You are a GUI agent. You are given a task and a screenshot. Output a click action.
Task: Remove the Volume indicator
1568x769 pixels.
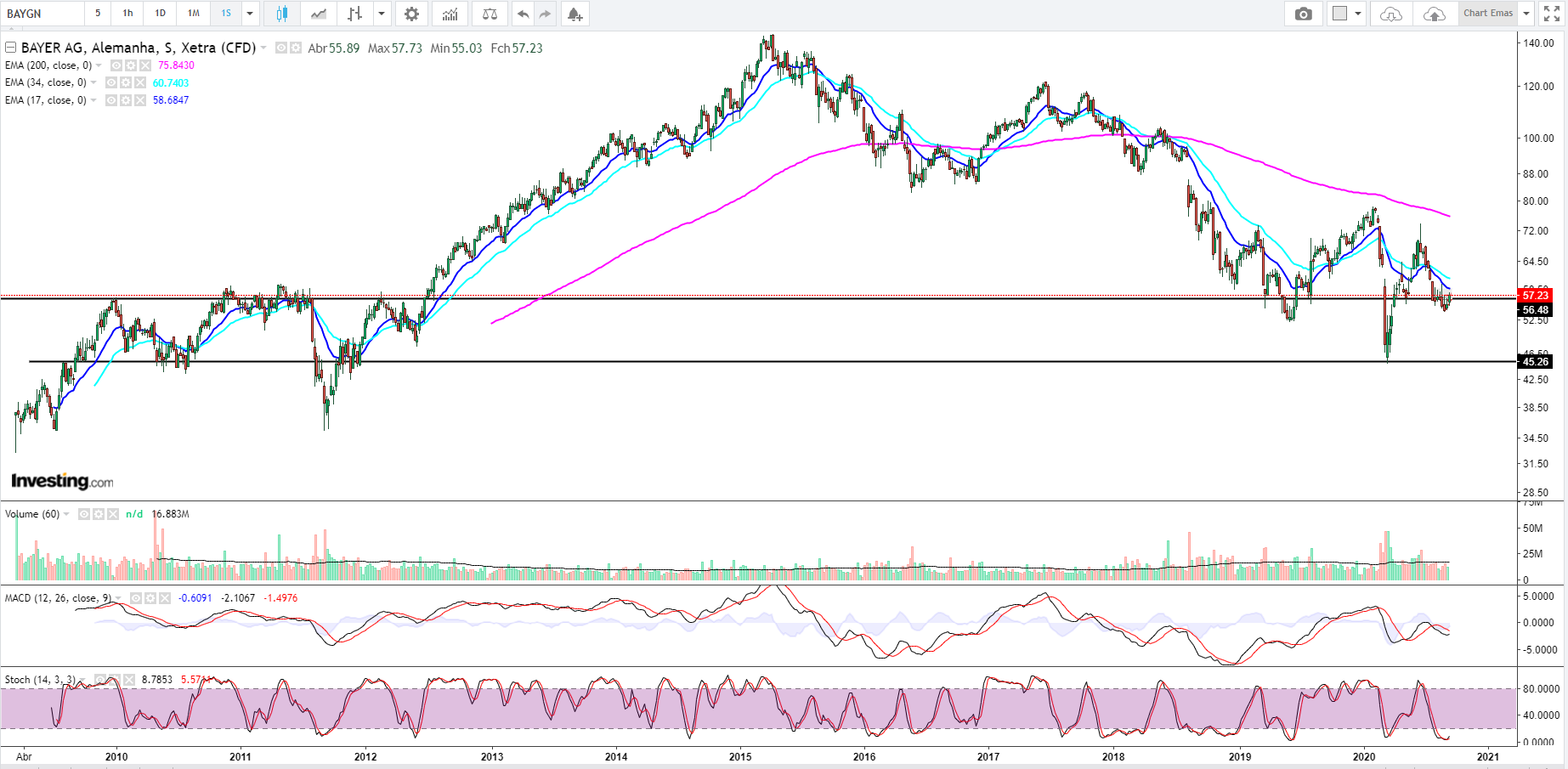pyautogui.click(x=112, y=514)
